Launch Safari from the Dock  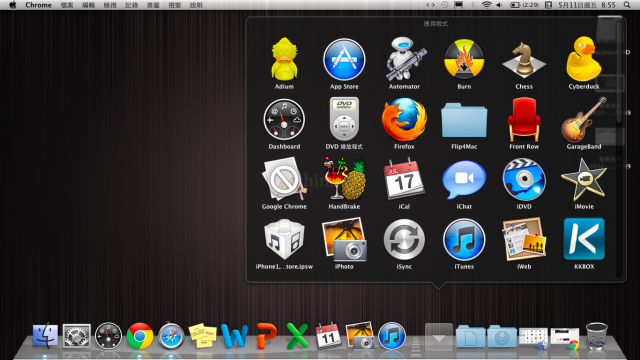171,336
